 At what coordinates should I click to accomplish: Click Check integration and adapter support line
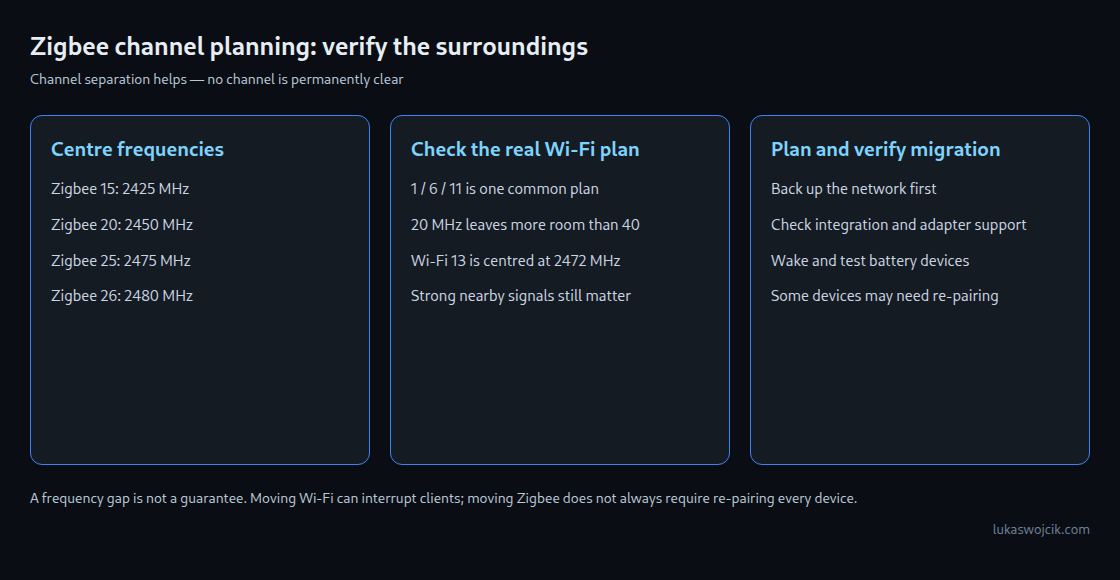pyautogui.click(x=899, y=224)
